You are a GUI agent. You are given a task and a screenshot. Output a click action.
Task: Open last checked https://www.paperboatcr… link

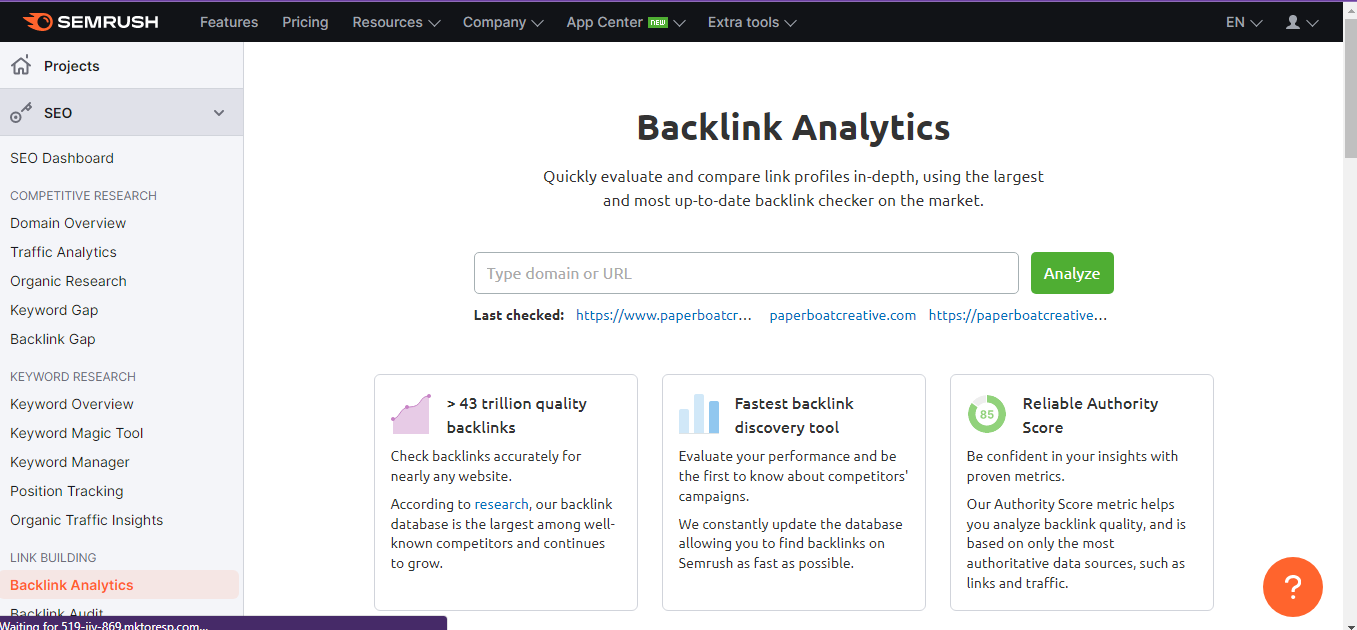664,315
